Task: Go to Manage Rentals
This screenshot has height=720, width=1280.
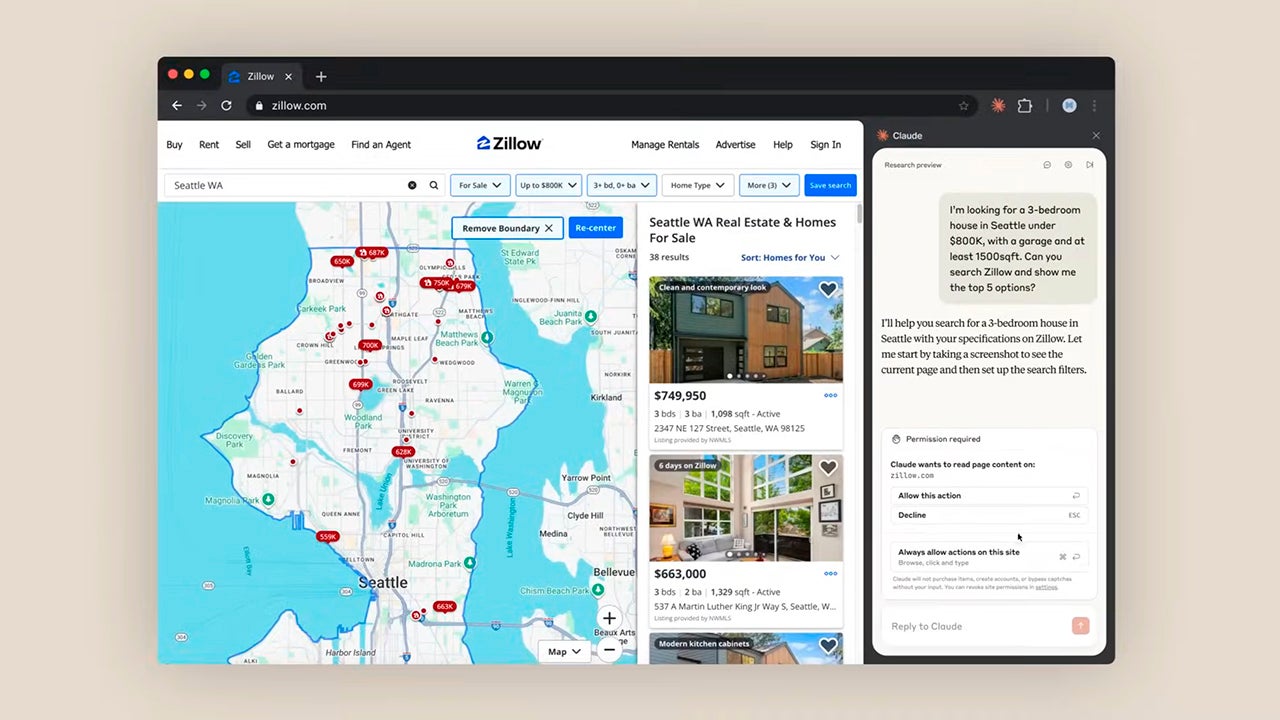Action: [x=665, y=144]
